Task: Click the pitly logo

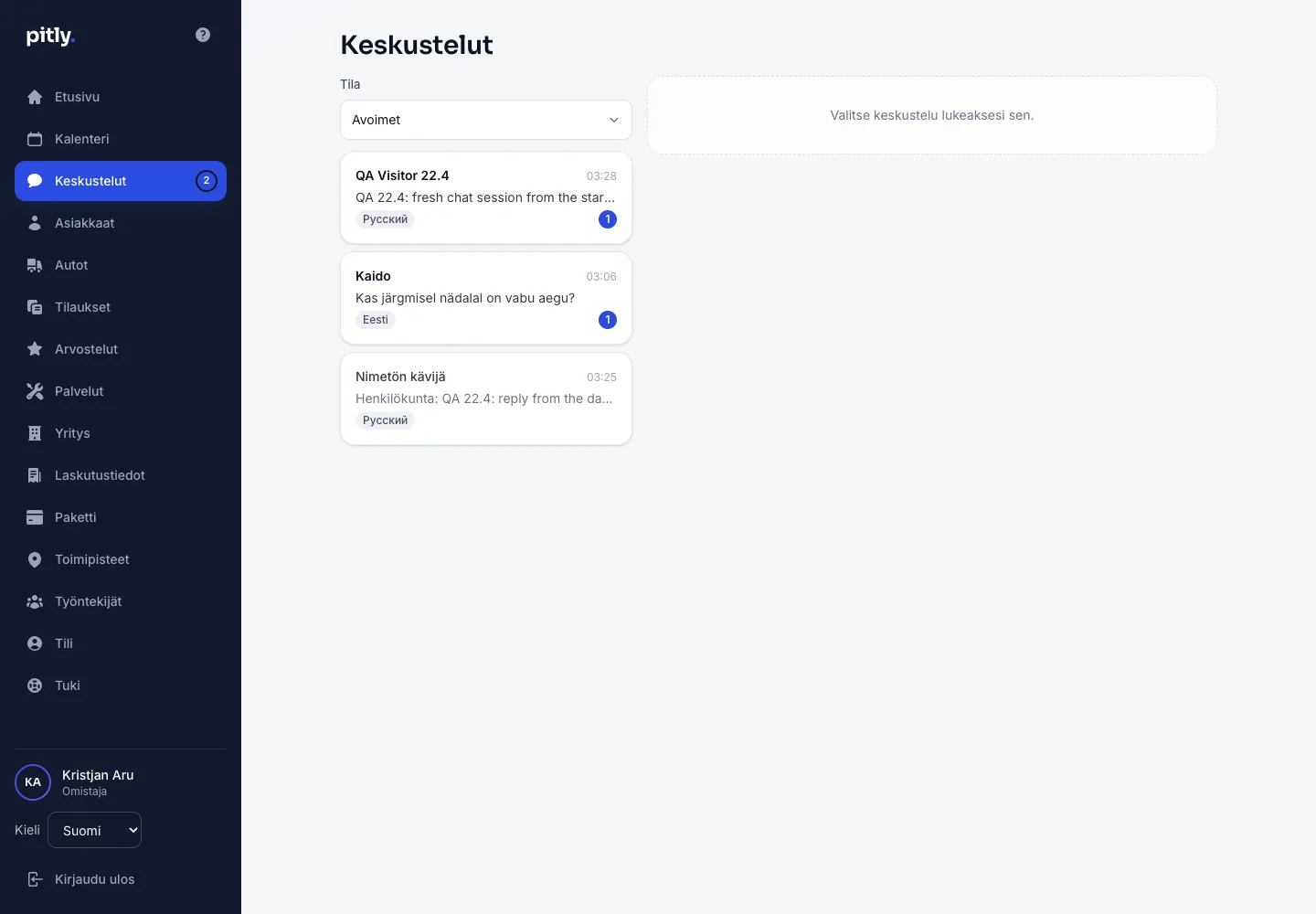Action: [x=50, y=36]
